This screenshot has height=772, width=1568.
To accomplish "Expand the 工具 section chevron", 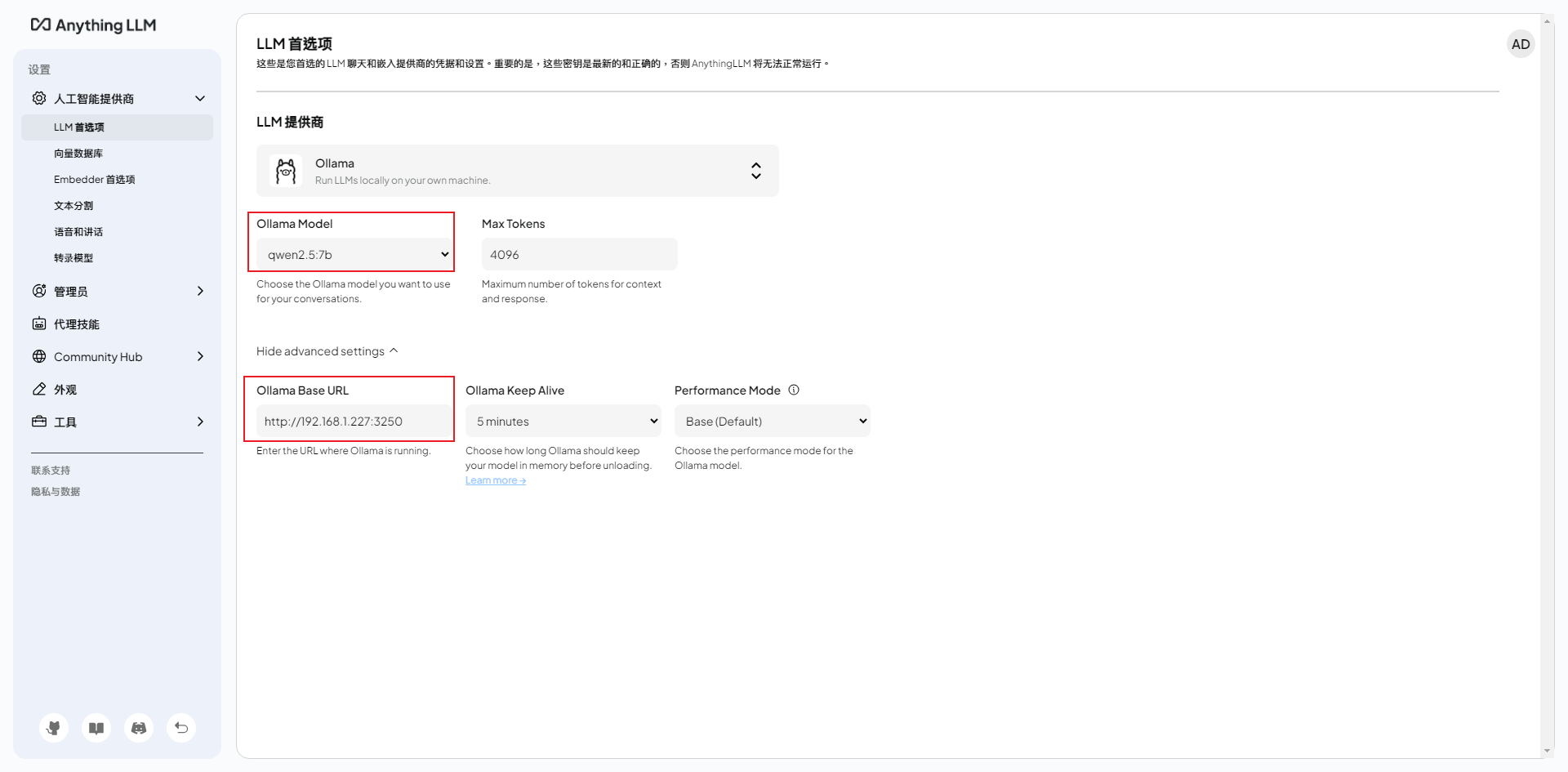I will point(200,422).
